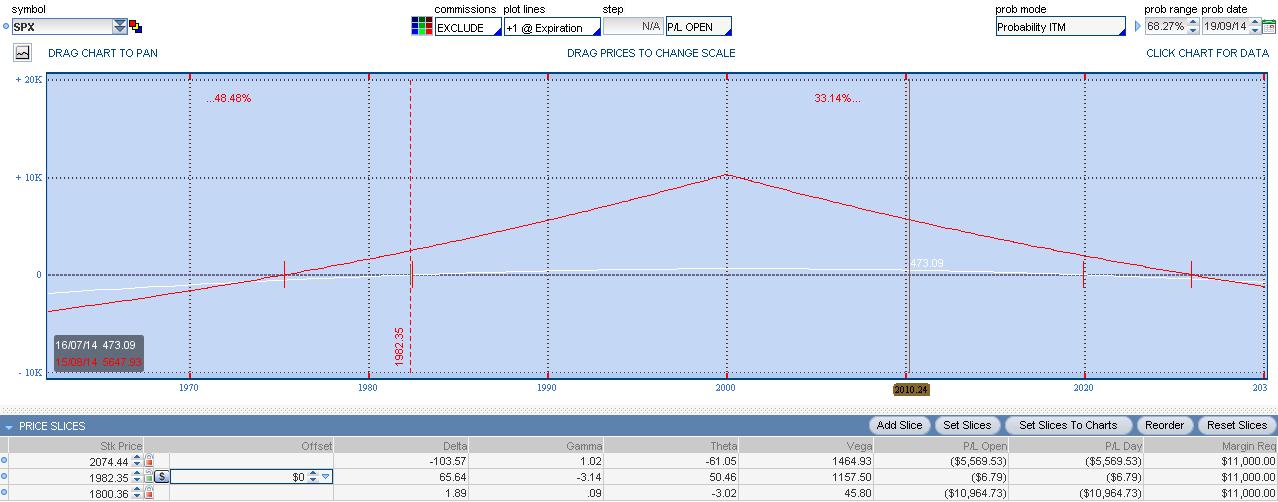Adjust the $0 offset stepper arrows
The height and width of the screenshot is (502, 1278).
(312, 477)
